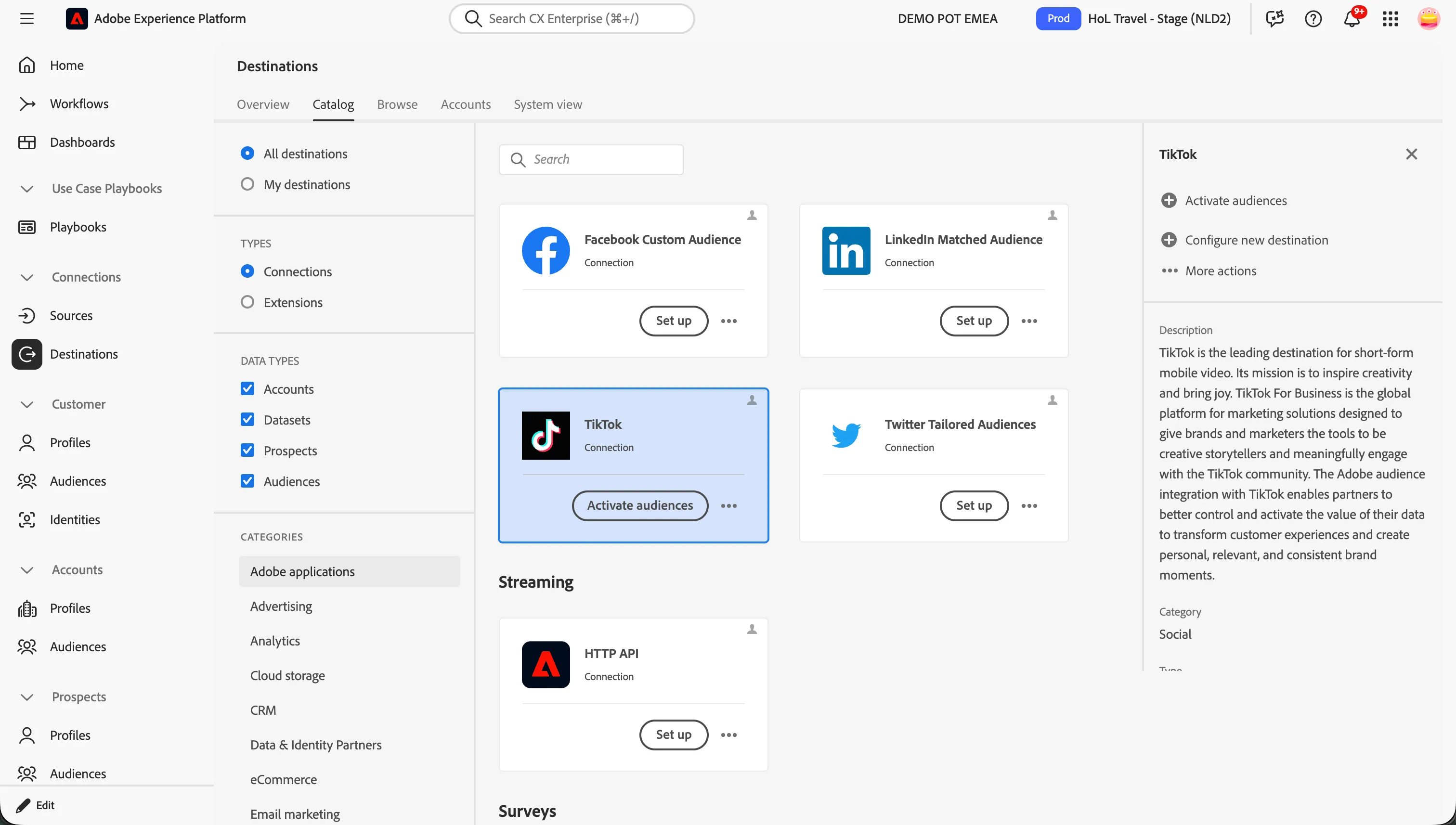This screenshot has width=1456, height=825.
Task: Click the TikTok logo on card
Action: (x=546, y=435)
